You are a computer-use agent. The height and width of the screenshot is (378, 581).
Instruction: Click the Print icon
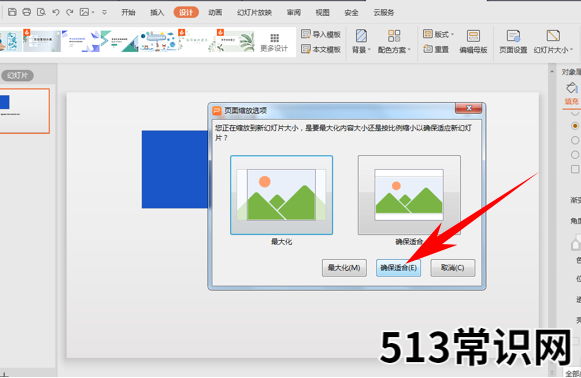pyautogui.click(x=26, y=12)
